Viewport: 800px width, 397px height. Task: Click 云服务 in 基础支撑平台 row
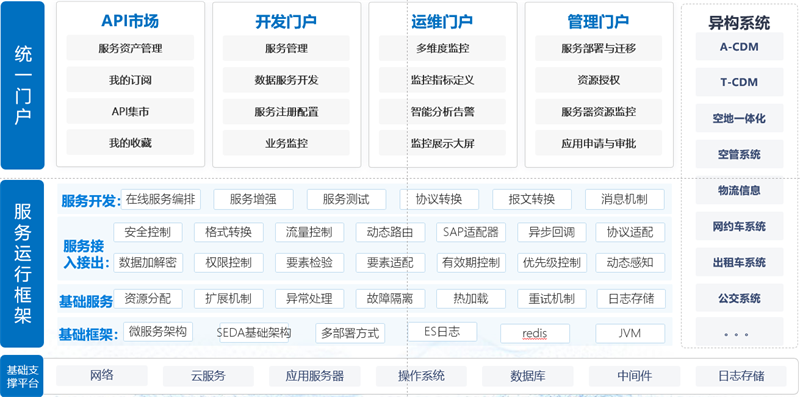[x=209, y=376]
